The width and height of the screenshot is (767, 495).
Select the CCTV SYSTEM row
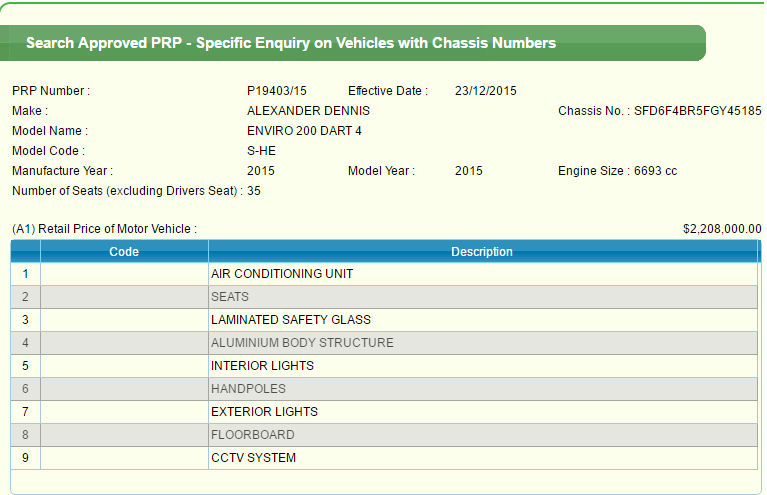[x=253, y=458]
